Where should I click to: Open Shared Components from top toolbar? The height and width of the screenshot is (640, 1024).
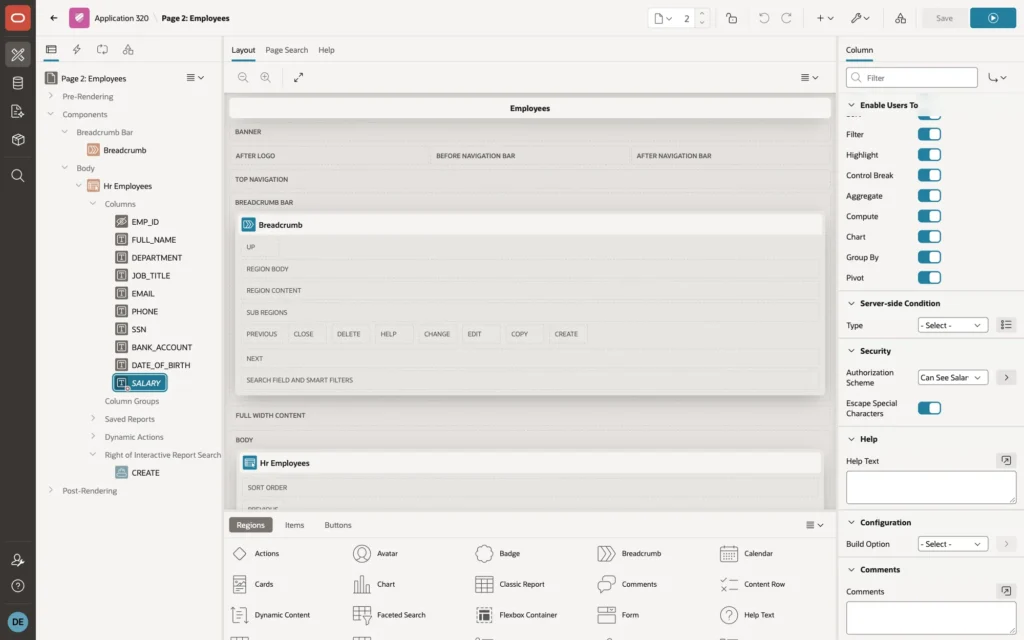(x=901, y=18)
